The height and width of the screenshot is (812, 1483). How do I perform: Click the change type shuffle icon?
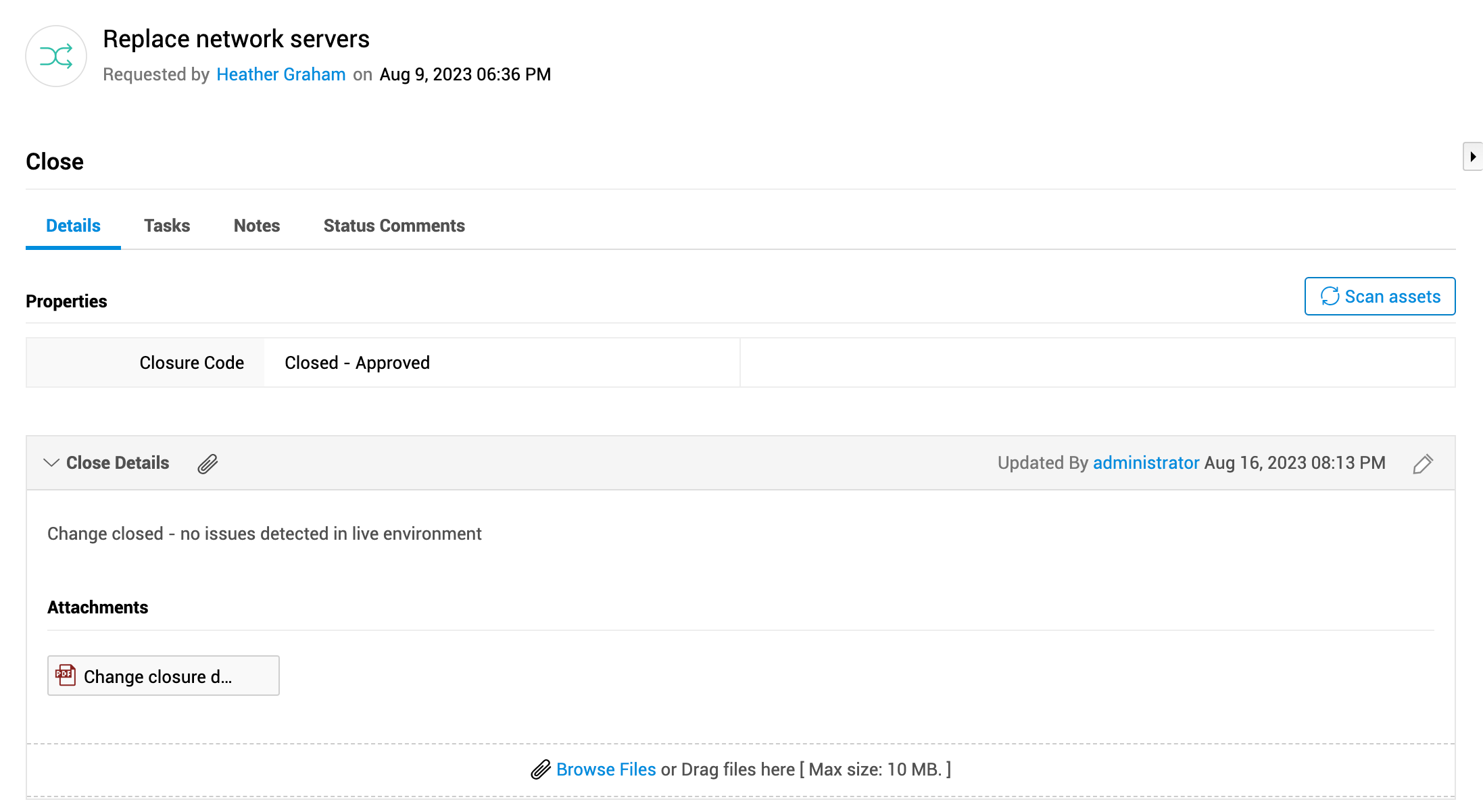[56, 56]
